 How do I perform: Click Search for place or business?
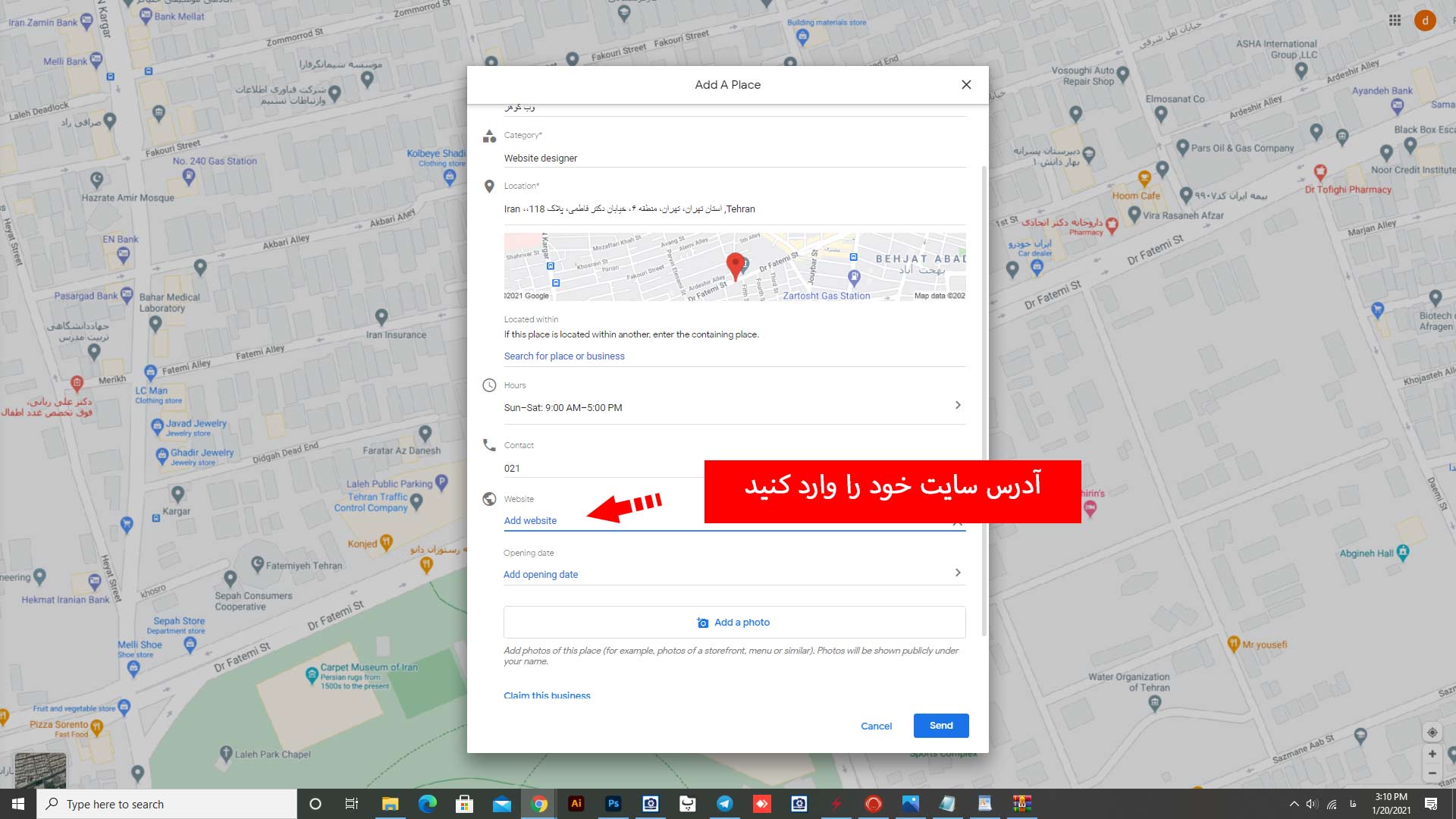point(564,356)
